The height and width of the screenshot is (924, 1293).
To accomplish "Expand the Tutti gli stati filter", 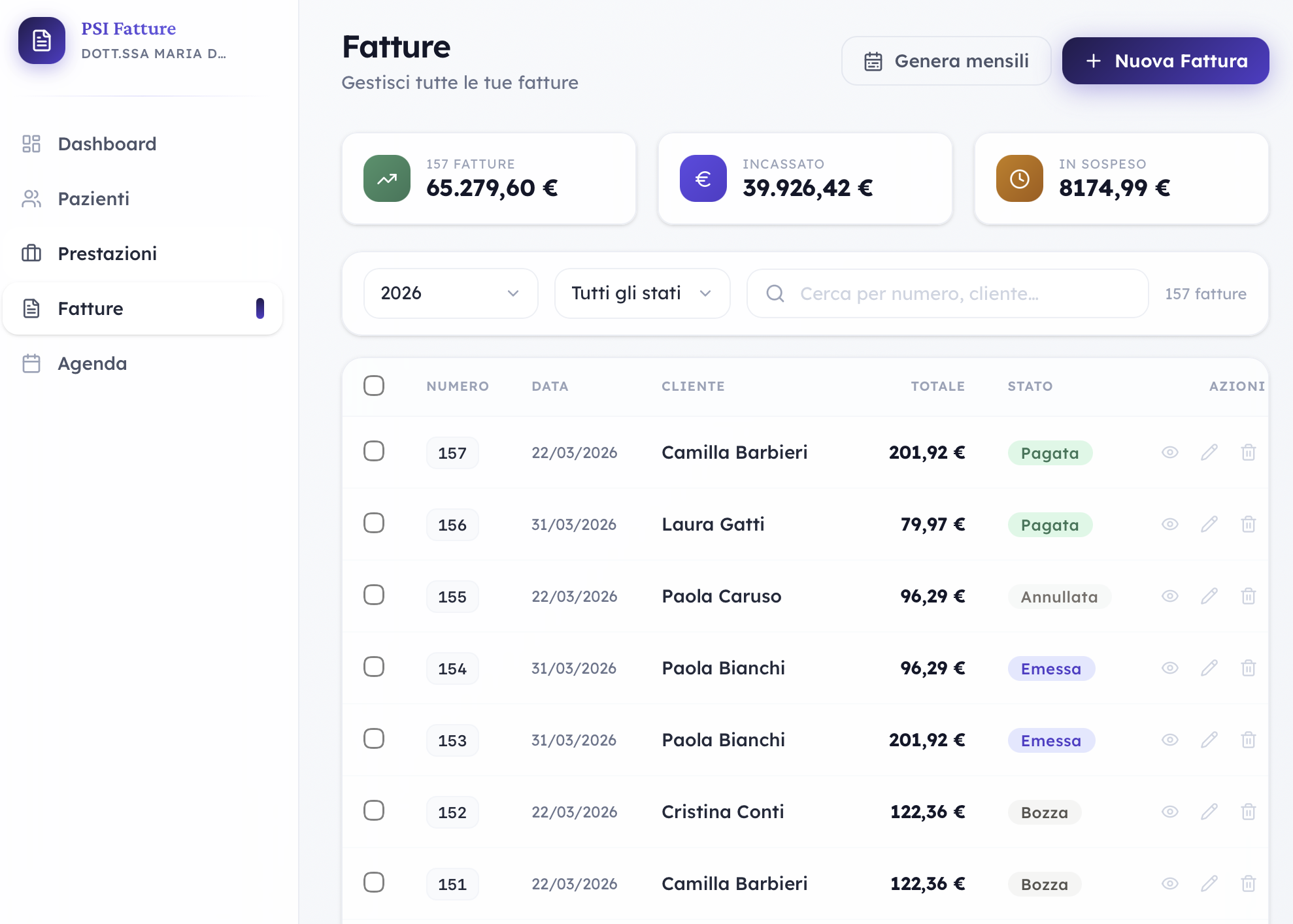I will coord(641,293).
